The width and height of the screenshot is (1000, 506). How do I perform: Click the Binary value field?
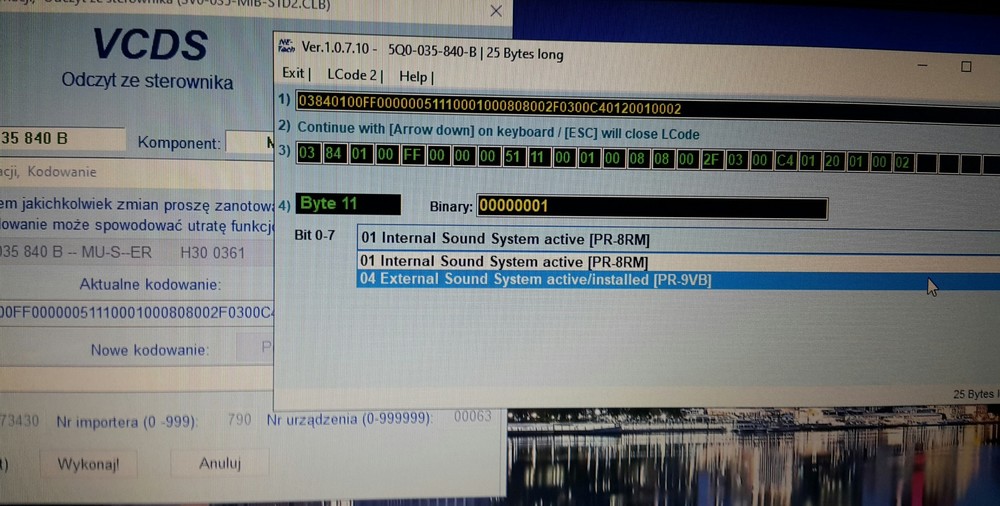click(651, 206)
